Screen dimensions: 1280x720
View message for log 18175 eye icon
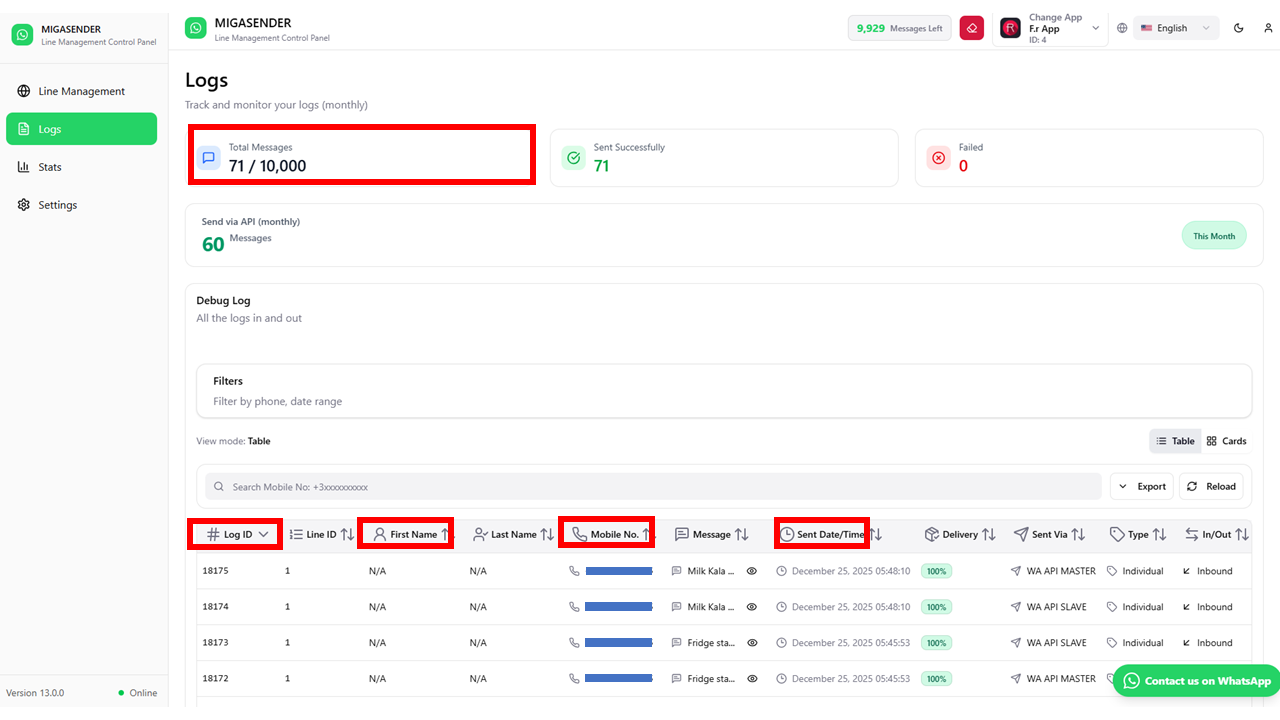point(752,571)
